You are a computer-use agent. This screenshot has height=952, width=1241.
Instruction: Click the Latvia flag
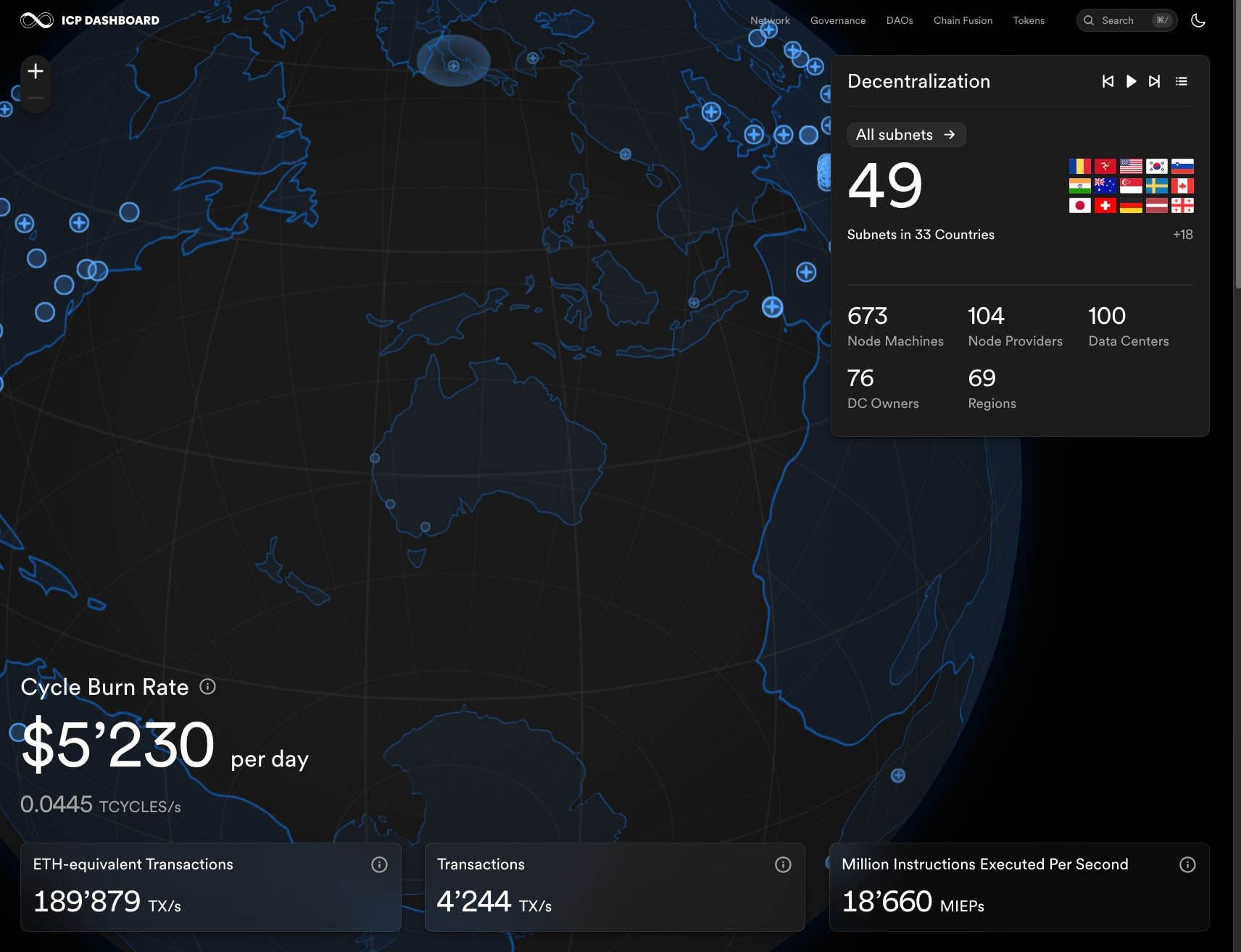click(x=1157, y=206)
